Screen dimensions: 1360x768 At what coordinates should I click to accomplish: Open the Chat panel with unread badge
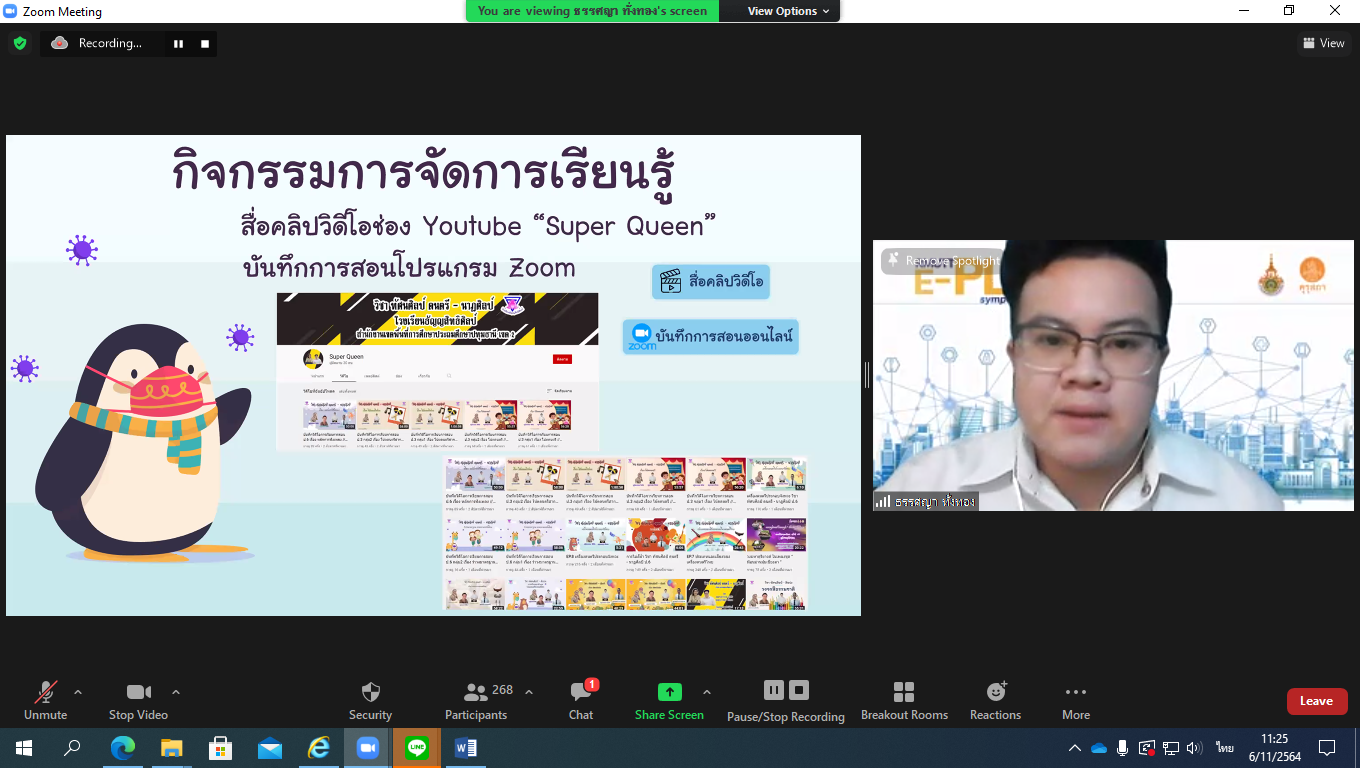(x=581, y=700)
